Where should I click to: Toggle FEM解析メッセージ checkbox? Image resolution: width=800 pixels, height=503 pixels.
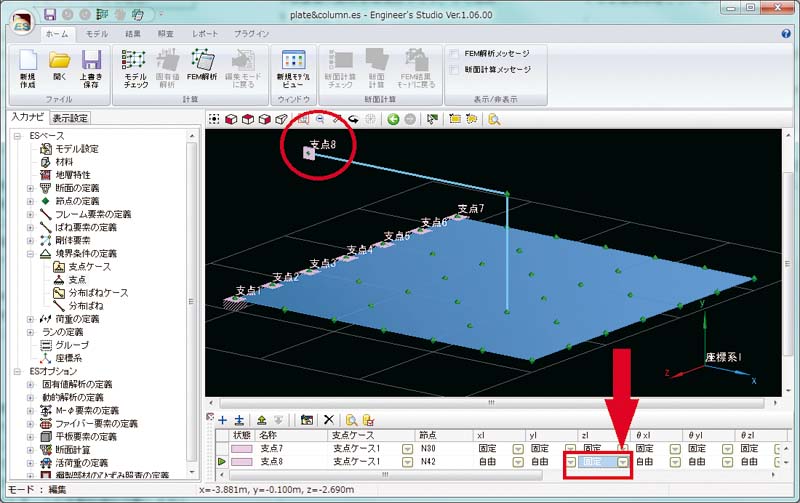[x=454, y=54]
